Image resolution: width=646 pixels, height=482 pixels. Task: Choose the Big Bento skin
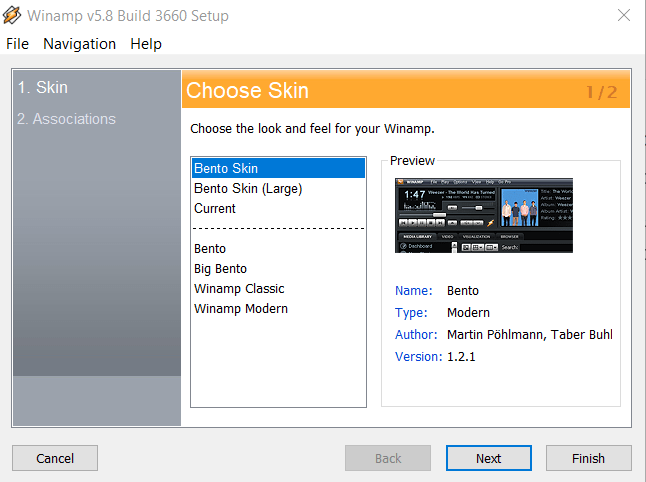tap(279, 268)
